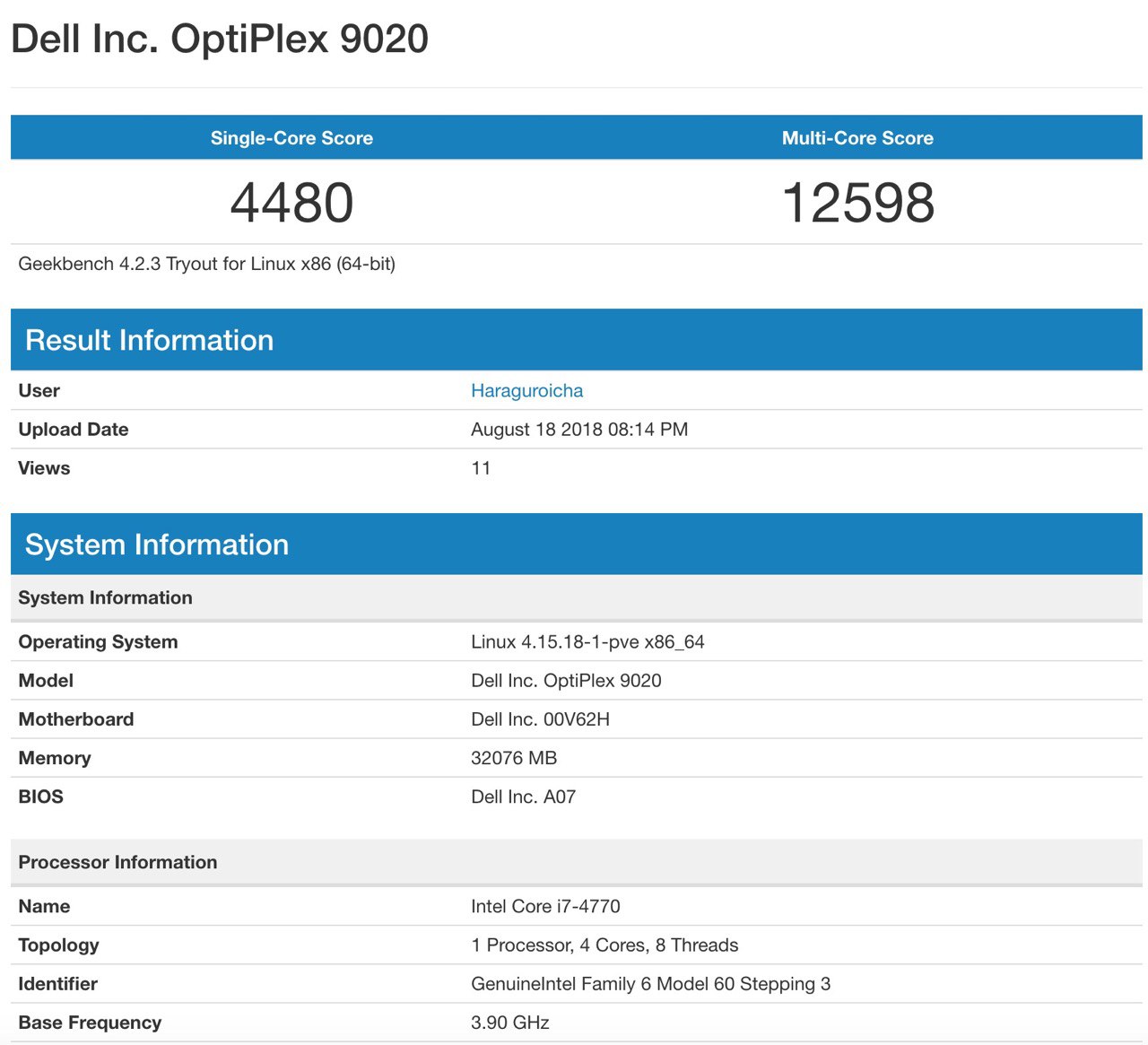Select the BIOS value Dell Inc. A07
This screenshot has height=1045, width=1148.
click(x=523, y=797)
